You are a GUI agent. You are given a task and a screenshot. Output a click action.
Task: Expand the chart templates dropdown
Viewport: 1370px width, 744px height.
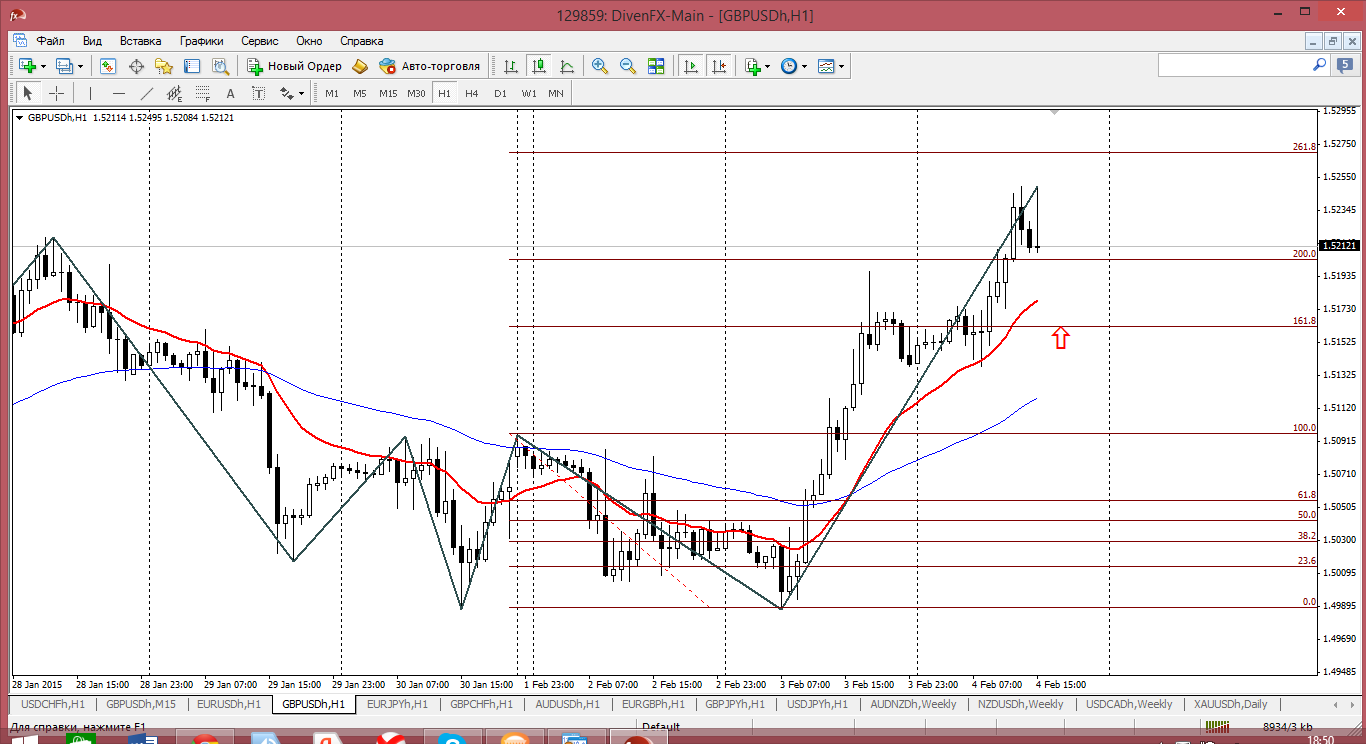842,66
